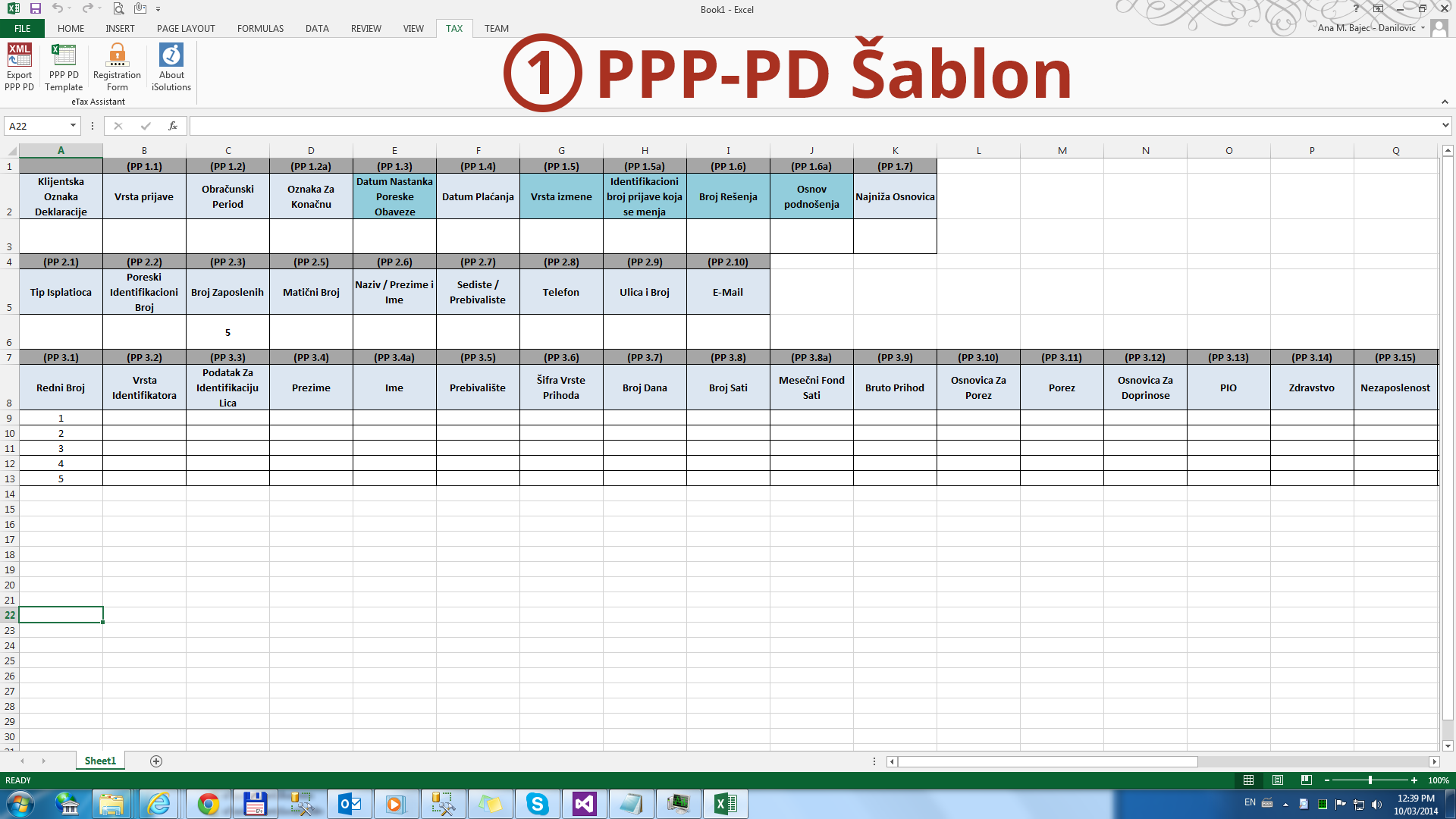
Task: Switch to Page Break Preview view
Action: tap(1306, 780)
